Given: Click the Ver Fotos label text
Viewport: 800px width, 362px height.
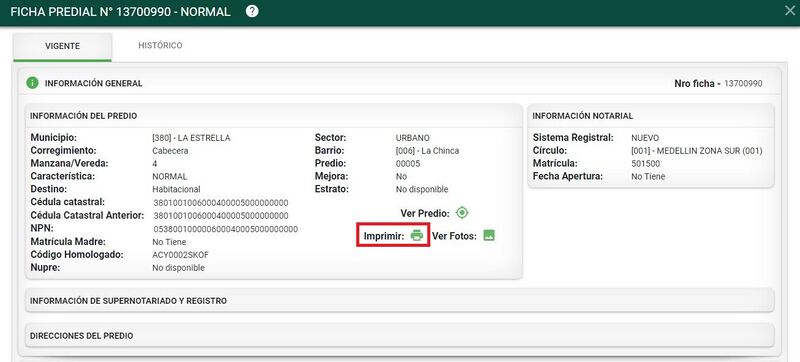Looking at the screenshot, I should 454,236.
